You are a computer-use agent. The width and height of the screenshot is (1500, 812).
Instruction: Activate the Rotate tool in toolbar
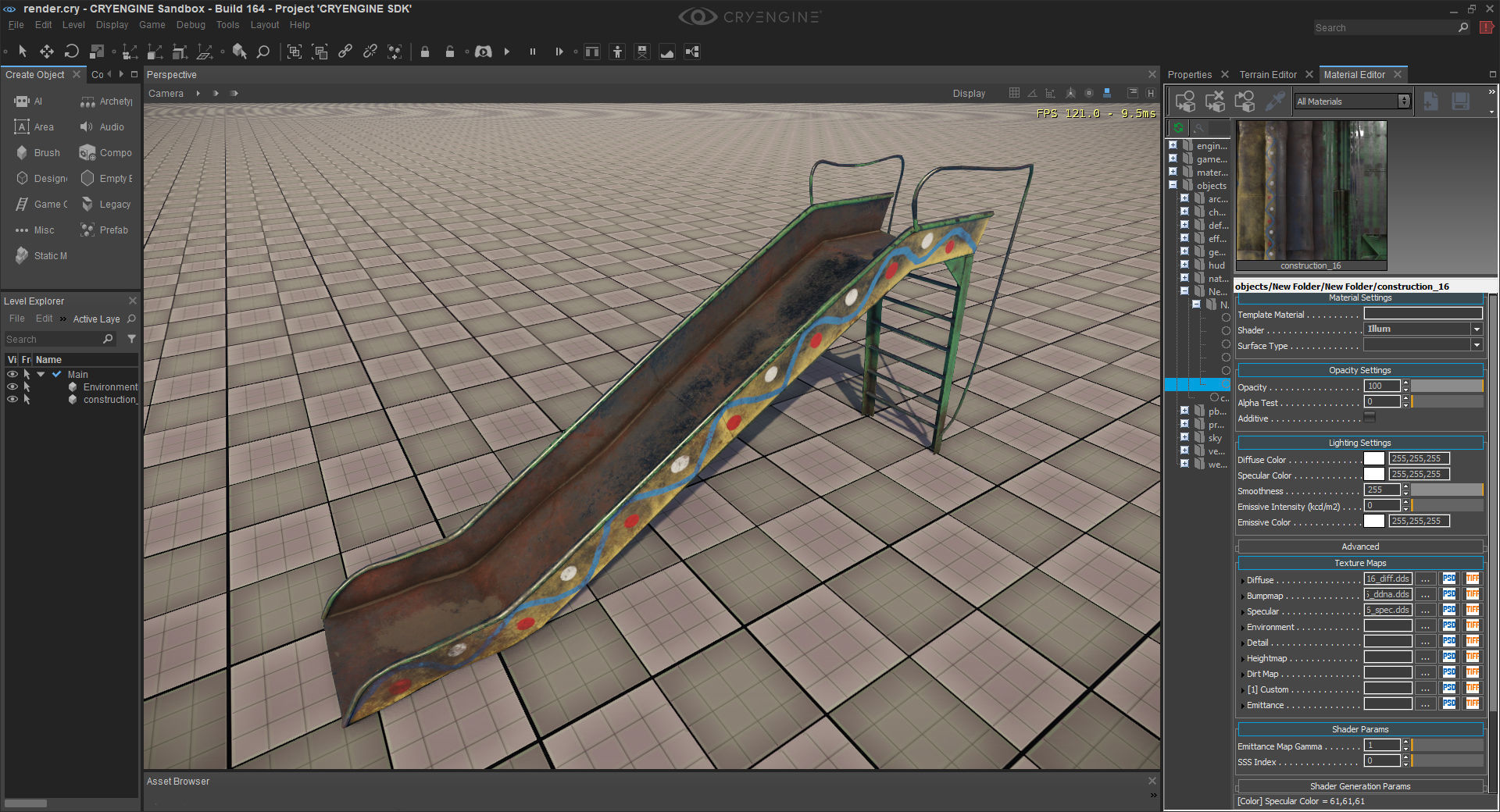pyautogui.click(x=72, y=52)
